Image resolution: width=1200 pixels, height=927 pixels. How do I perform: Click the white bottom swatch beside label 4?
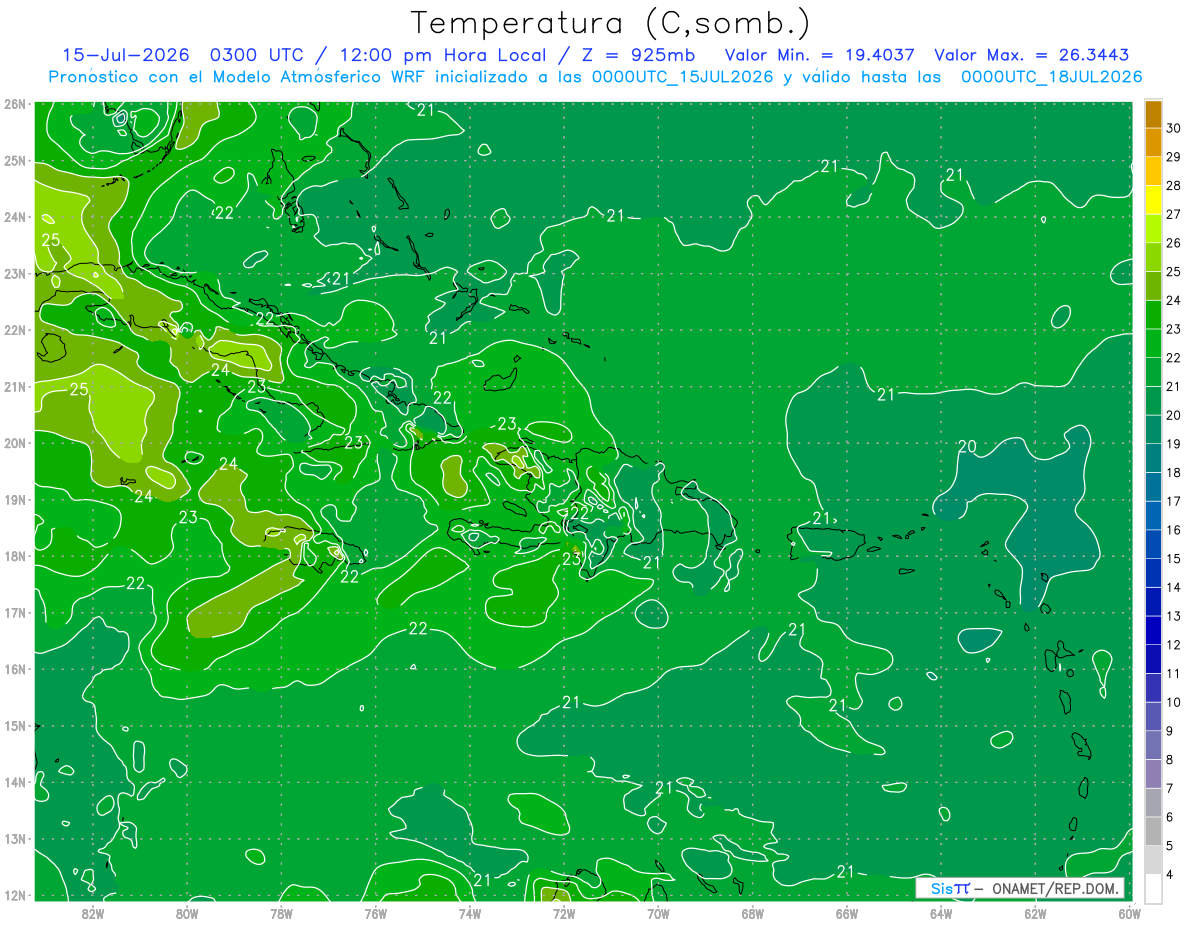coord(1153,888)
